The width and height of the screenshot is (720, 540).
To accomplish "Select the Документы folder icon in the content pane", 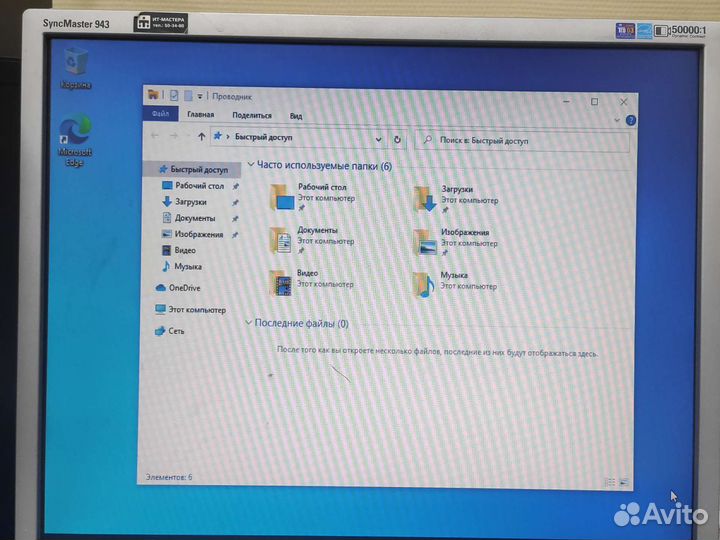I will point(281,240).
